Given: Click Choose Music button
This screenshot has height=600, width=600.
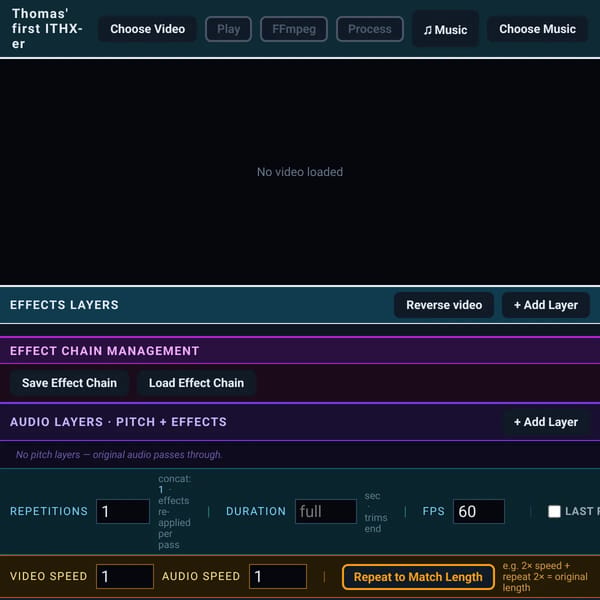Looking at the screenshot, I should (x=537, y=29).
